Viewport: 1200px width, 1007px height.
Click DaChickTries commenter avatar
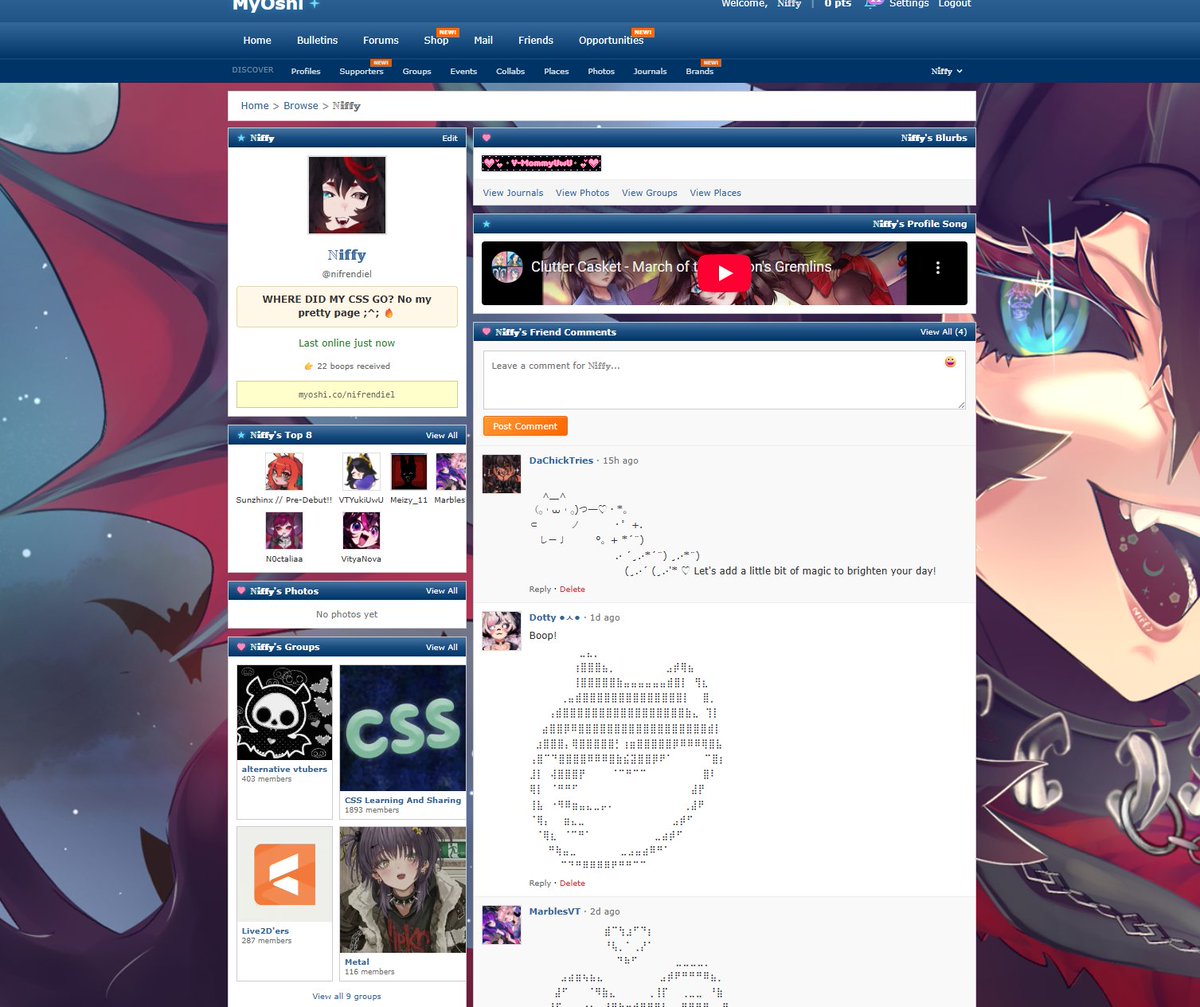click(502, 474)
